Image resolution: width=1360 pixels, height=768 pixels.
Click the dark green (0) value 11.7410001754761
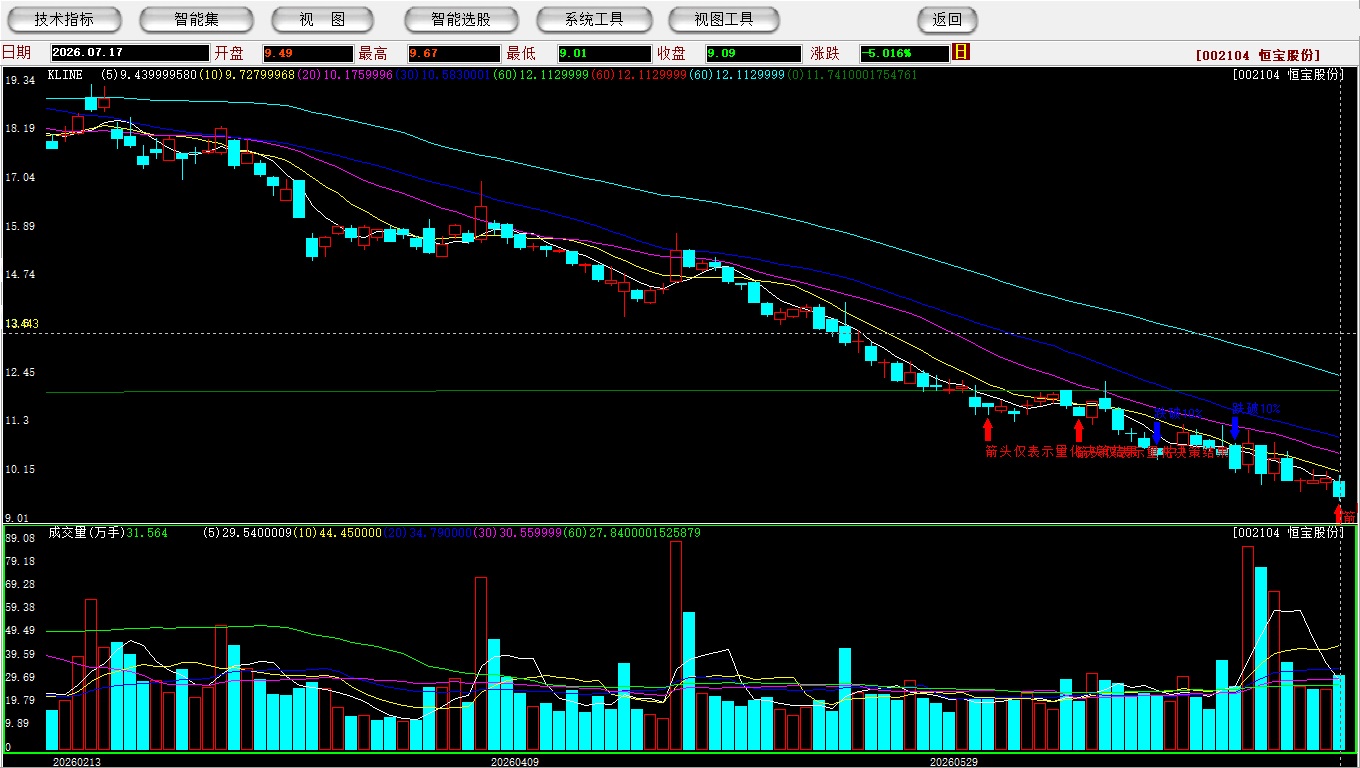[x=852, y=74]
